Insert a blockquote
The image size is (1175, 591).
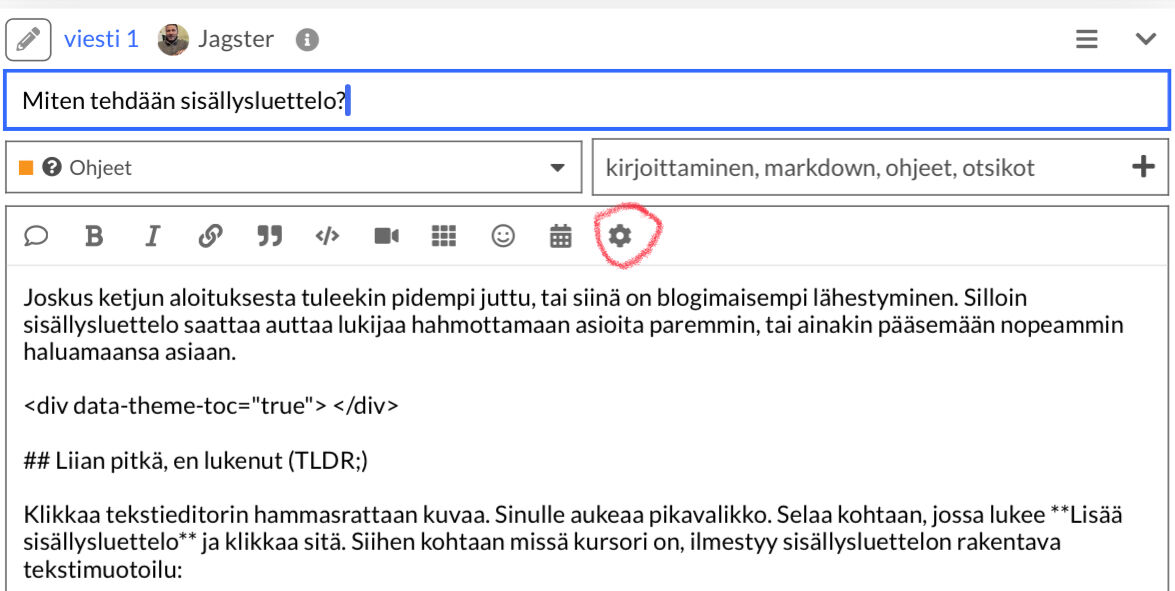(269, 236)
